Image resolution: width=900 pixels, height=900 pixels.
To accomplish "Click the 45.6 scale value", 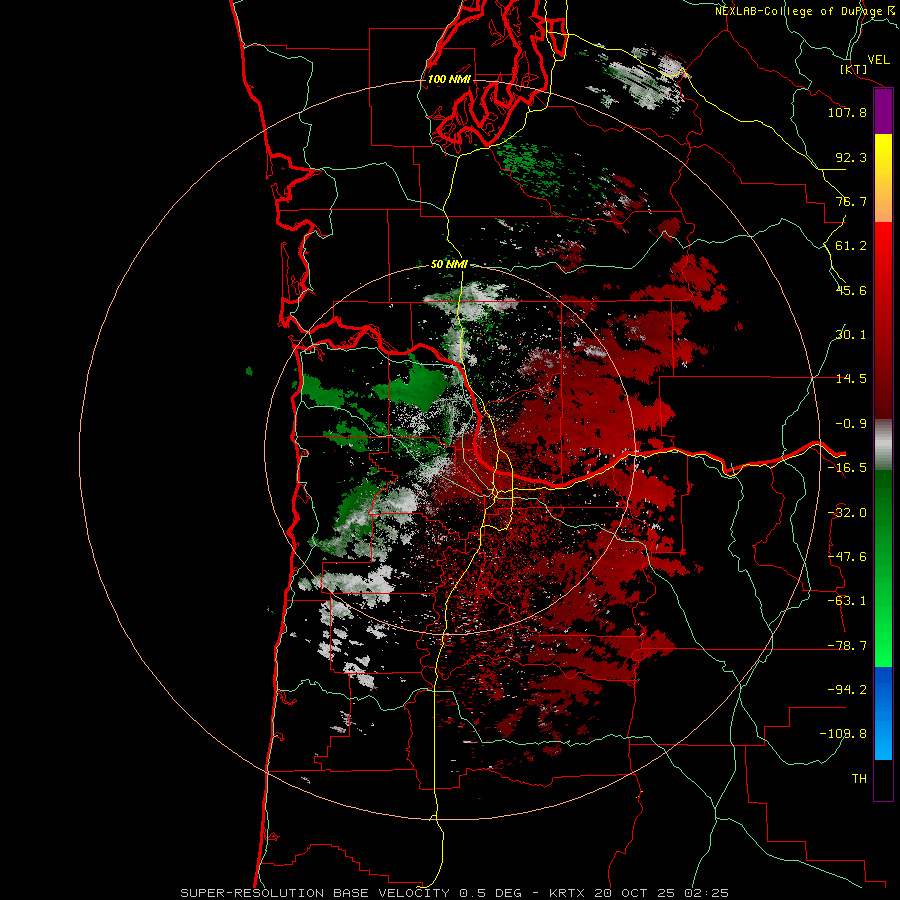I will tap(851, 290).
